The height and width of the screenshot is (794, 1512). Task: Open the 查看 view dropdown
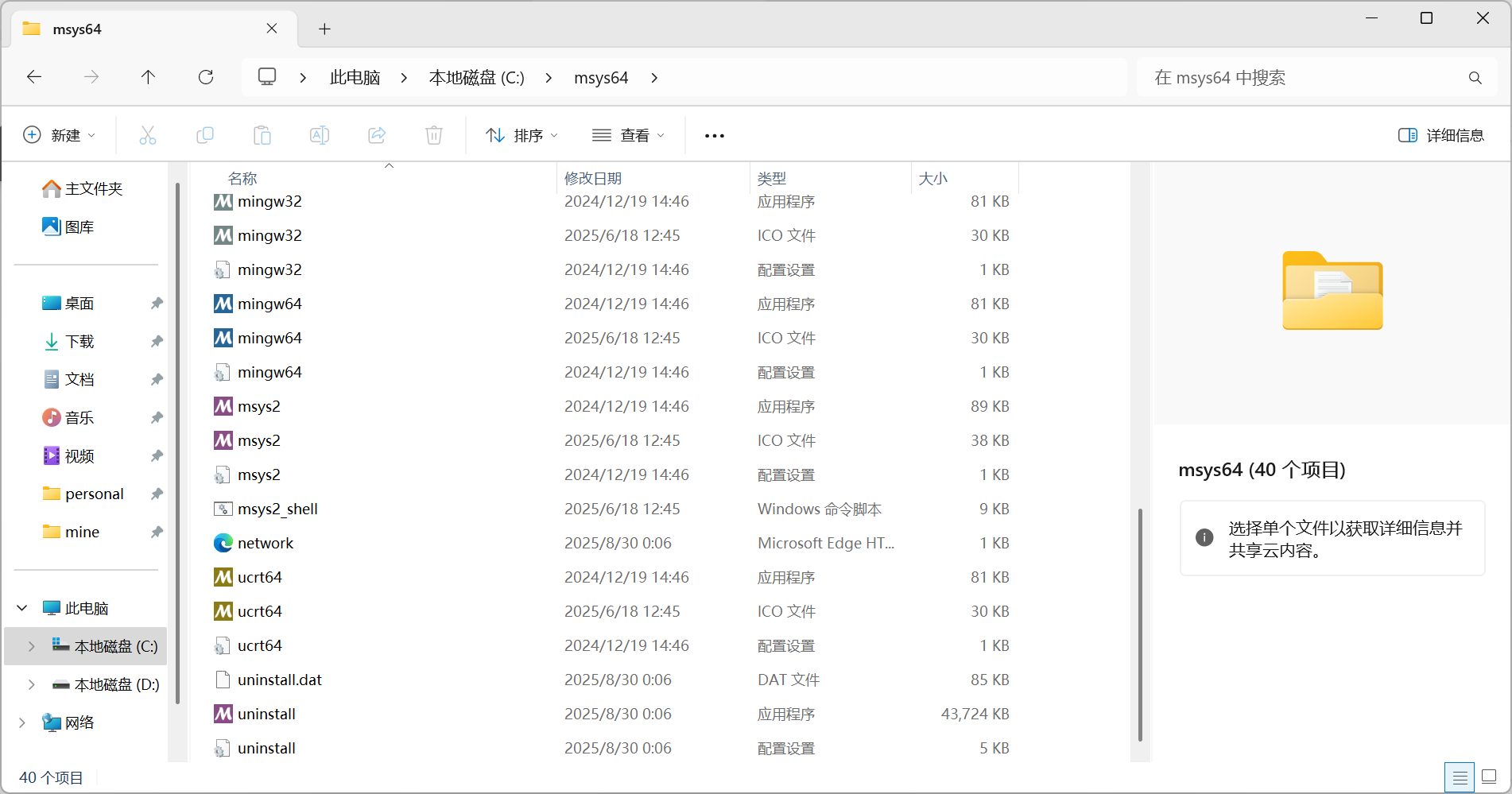coord(628,134)
